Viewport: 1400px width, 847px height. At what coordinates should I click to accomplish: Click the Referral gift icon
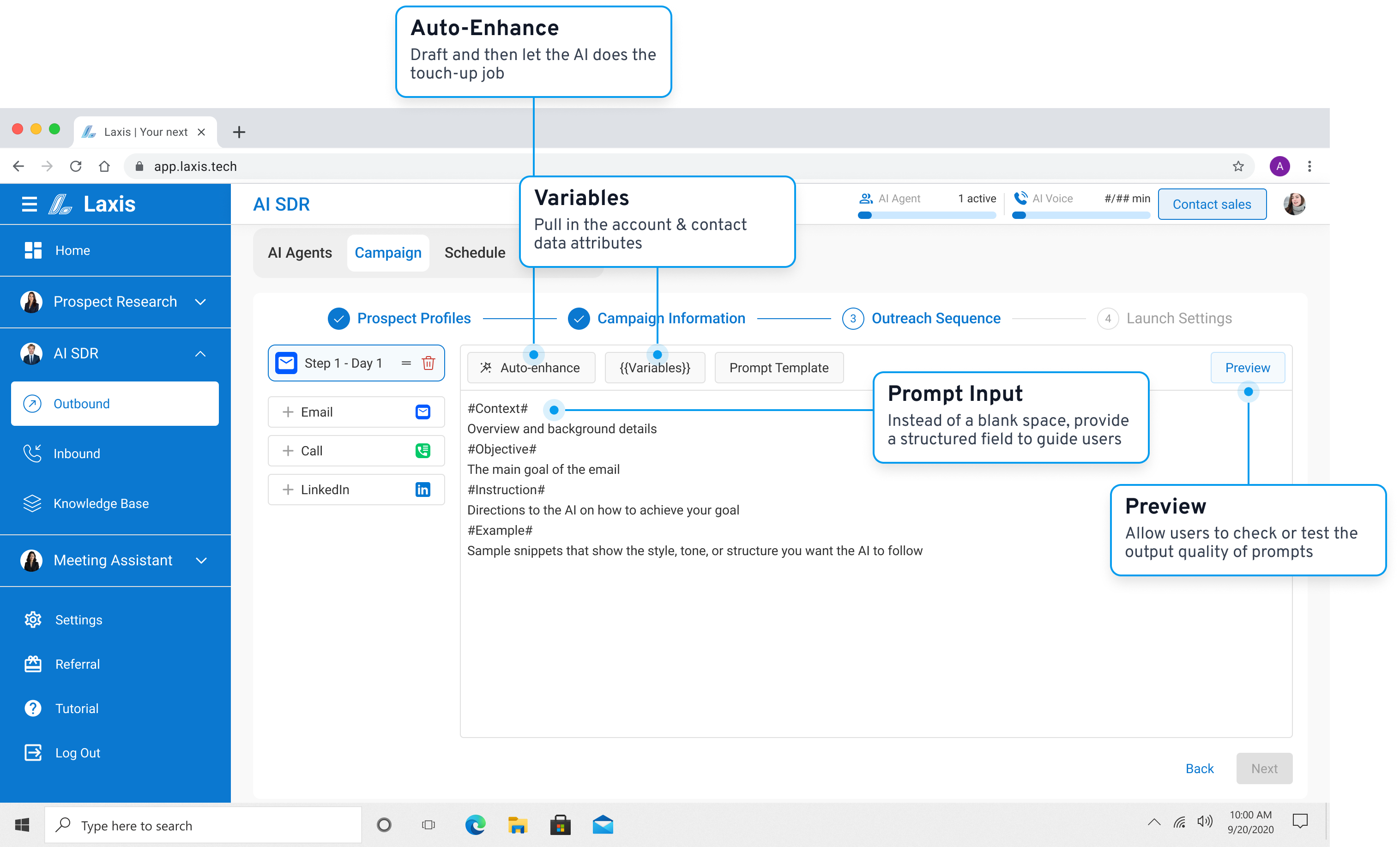click(33, 664)
